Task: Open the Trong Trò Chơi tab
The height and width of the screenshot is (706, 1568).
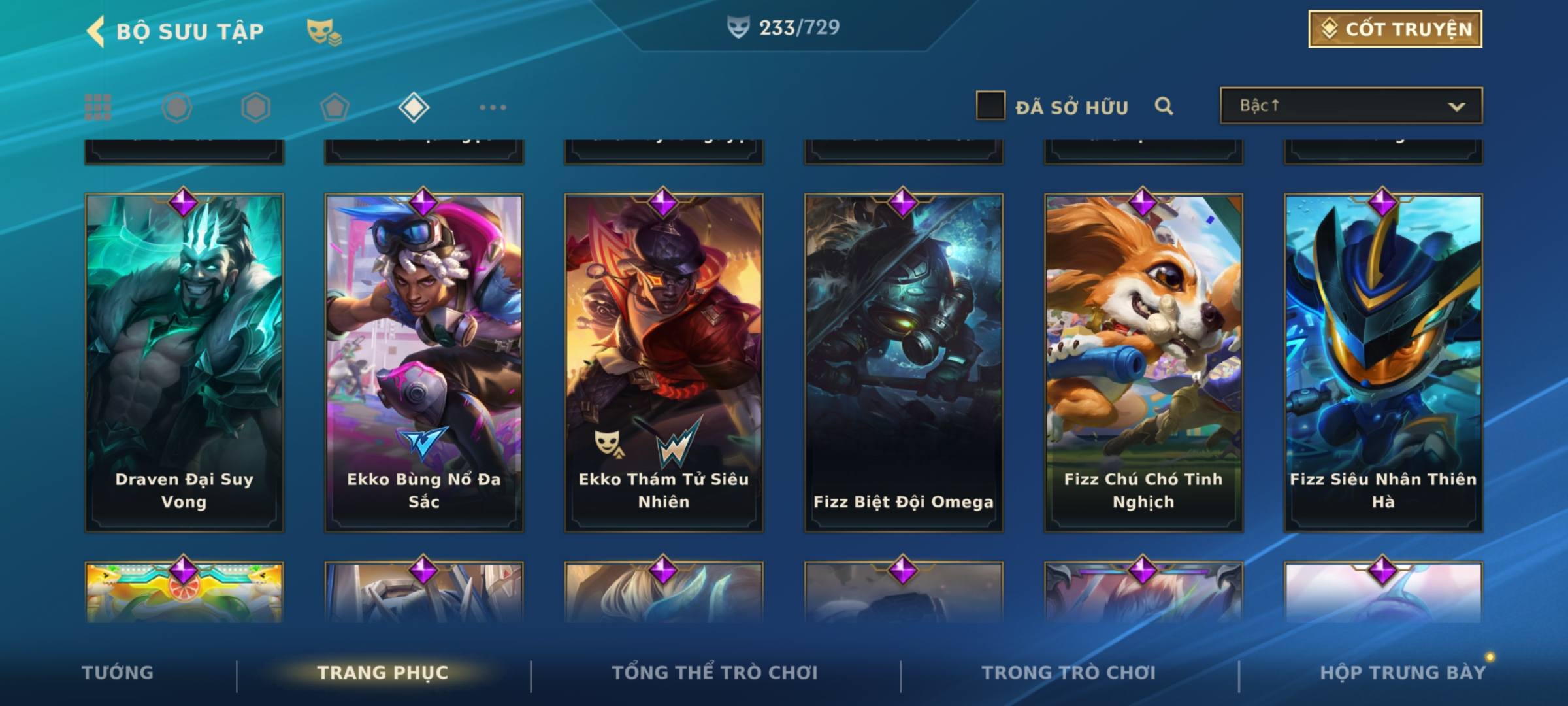Action: (x=1069, y=673)
